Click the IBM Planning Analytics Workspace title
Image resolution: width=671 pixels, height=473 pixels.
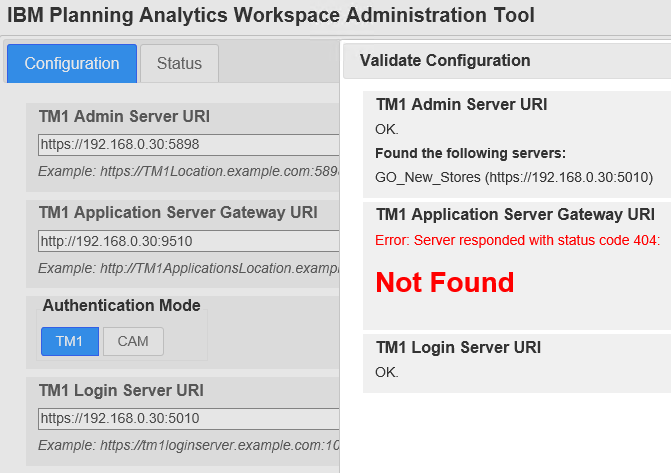(271, 15)
